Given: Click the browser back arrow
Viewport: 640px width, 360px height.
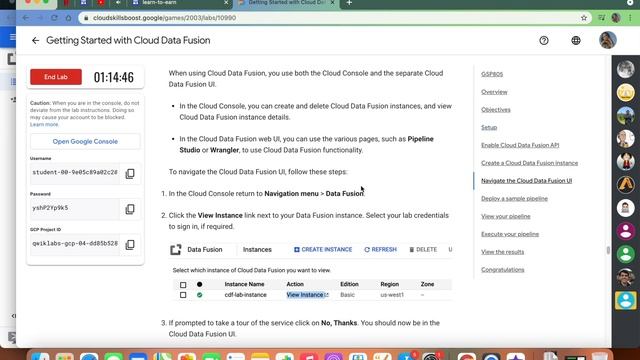Looking at the screenshot, I should click(x=25, y=18).
